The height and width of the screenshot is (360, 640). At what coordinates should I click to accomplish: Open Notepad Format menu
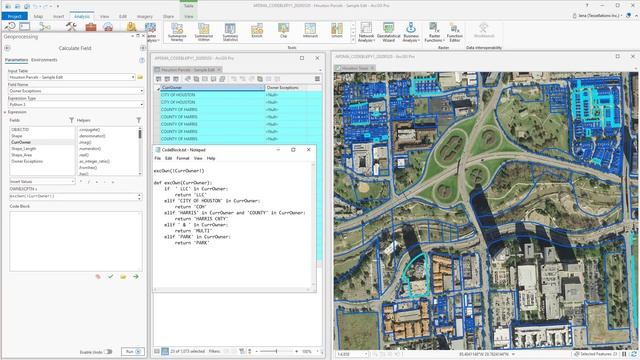(182, 158)
